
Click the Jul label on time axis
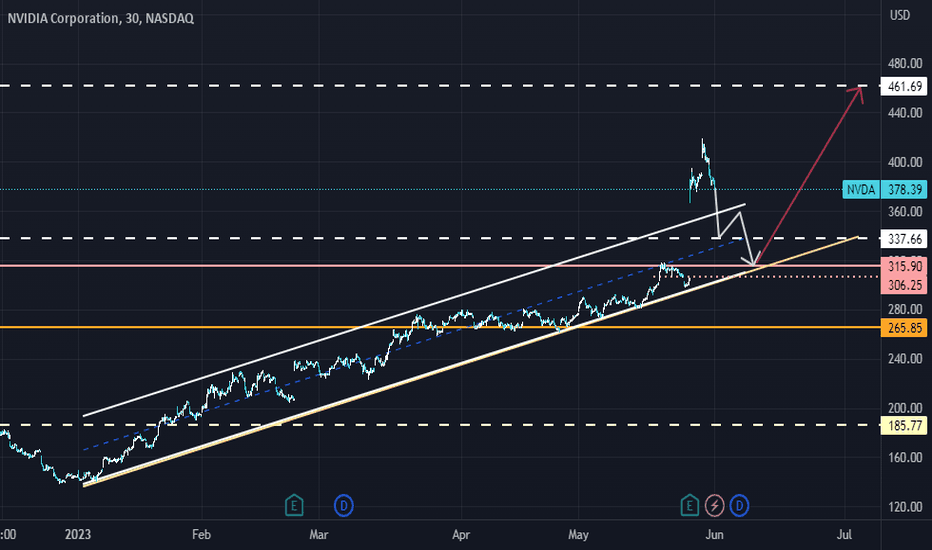844,535
